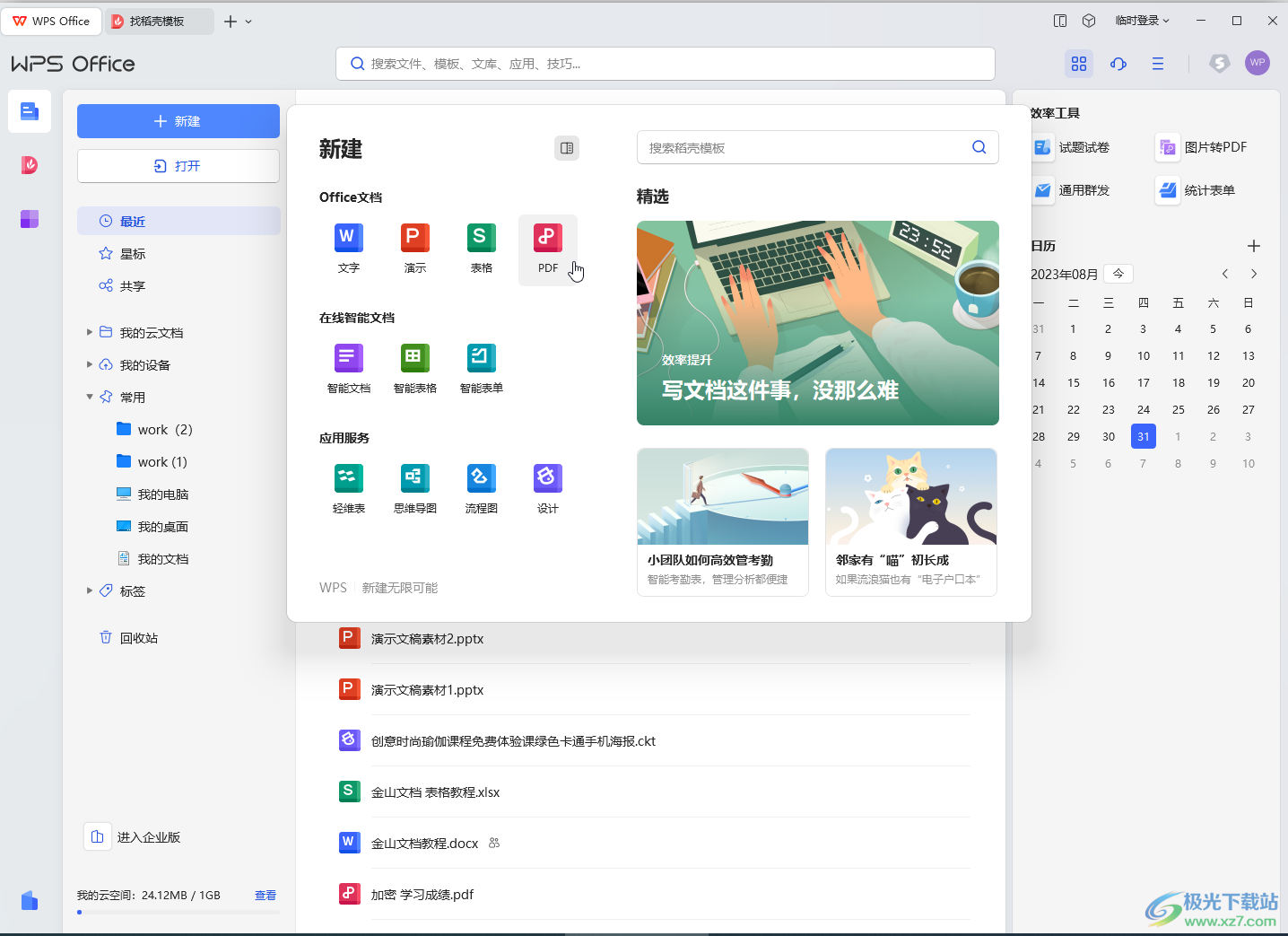Create a new 演示 presentation

click(x=414, y=249)
